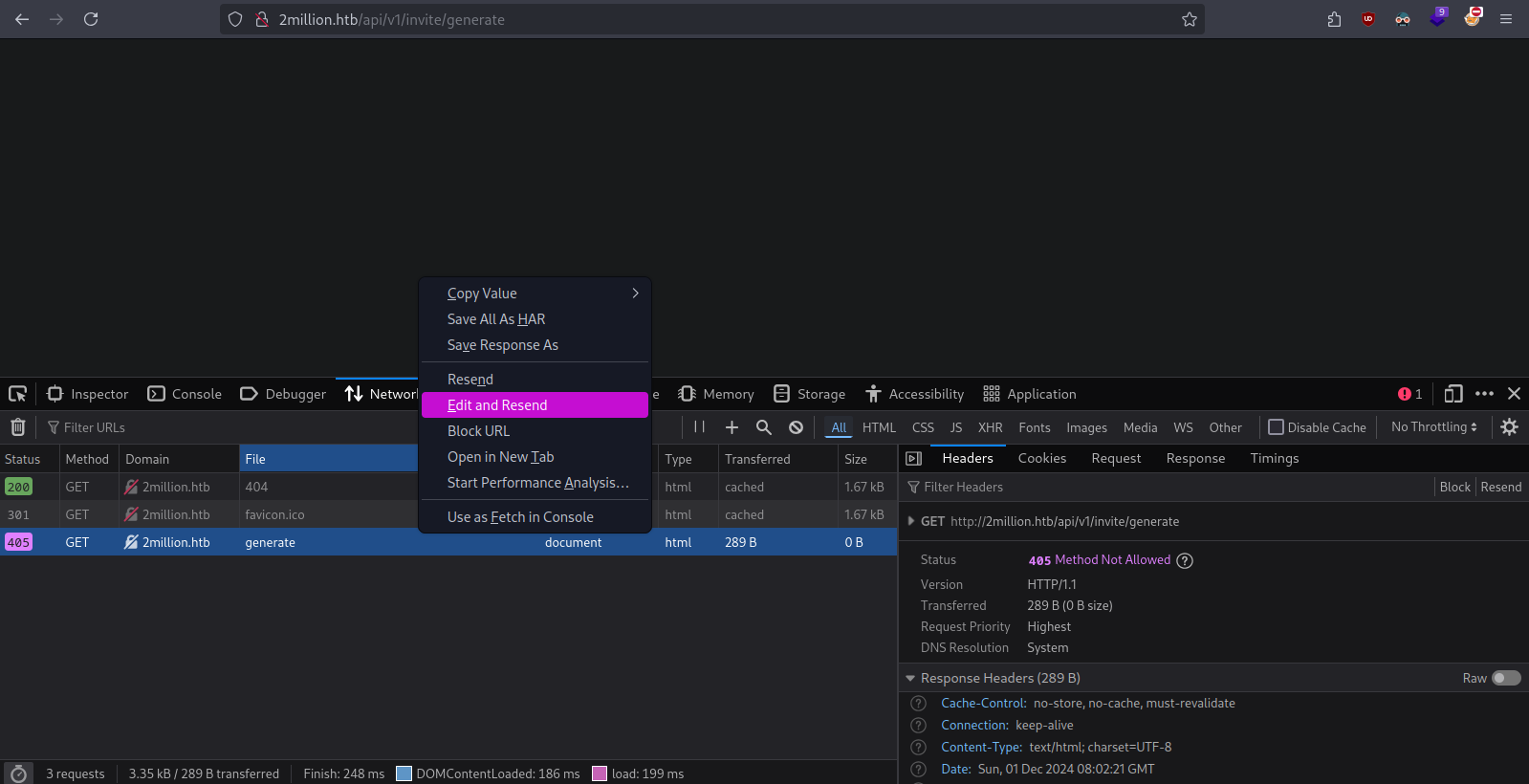Viewport: 1529px width, 784px height.
Task: Filter requests by HTML
Action: pyautogui.click(x=879, y=427)
